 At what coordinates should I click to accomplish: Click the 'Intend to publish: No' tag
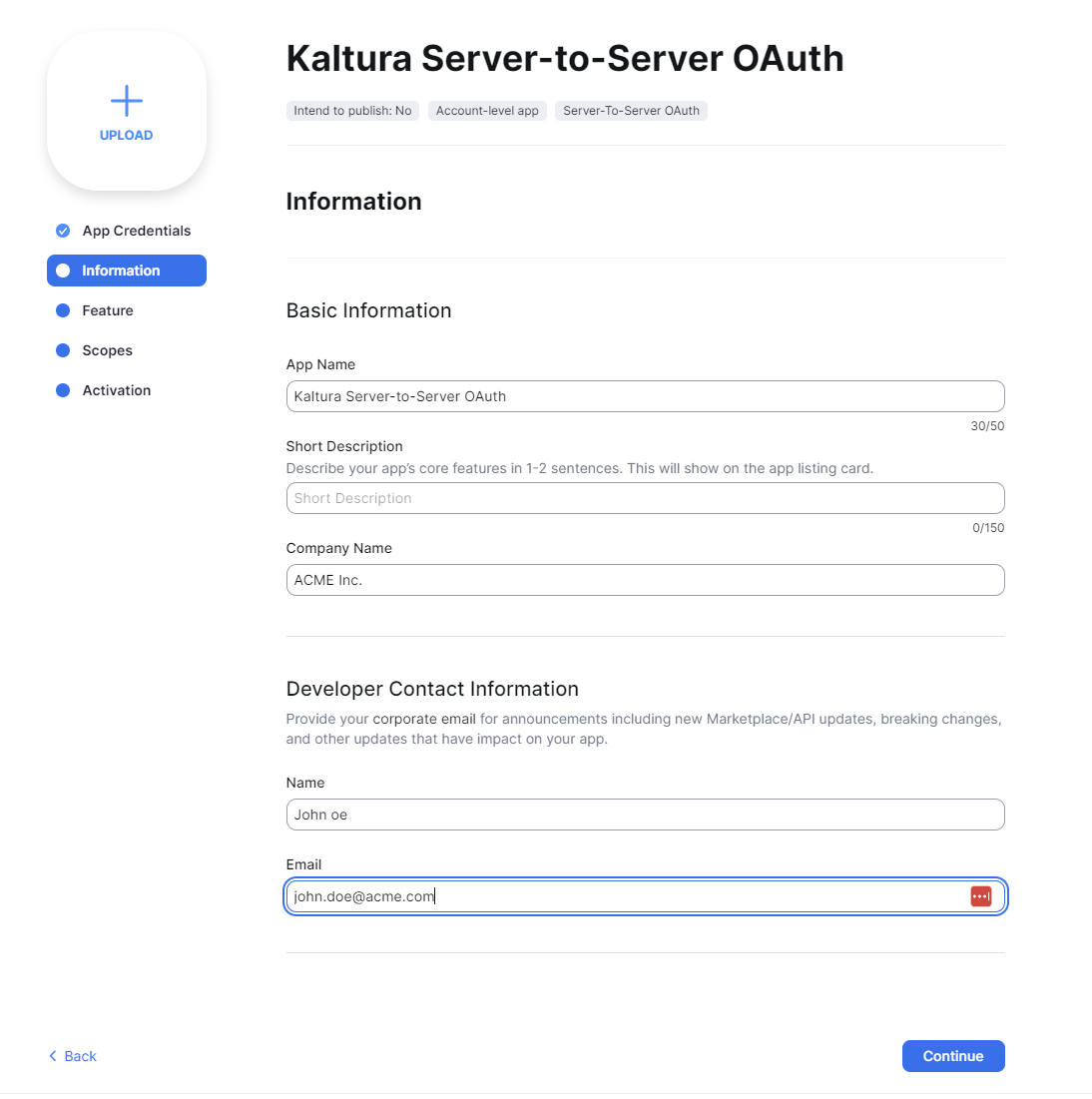coord(352,111)
